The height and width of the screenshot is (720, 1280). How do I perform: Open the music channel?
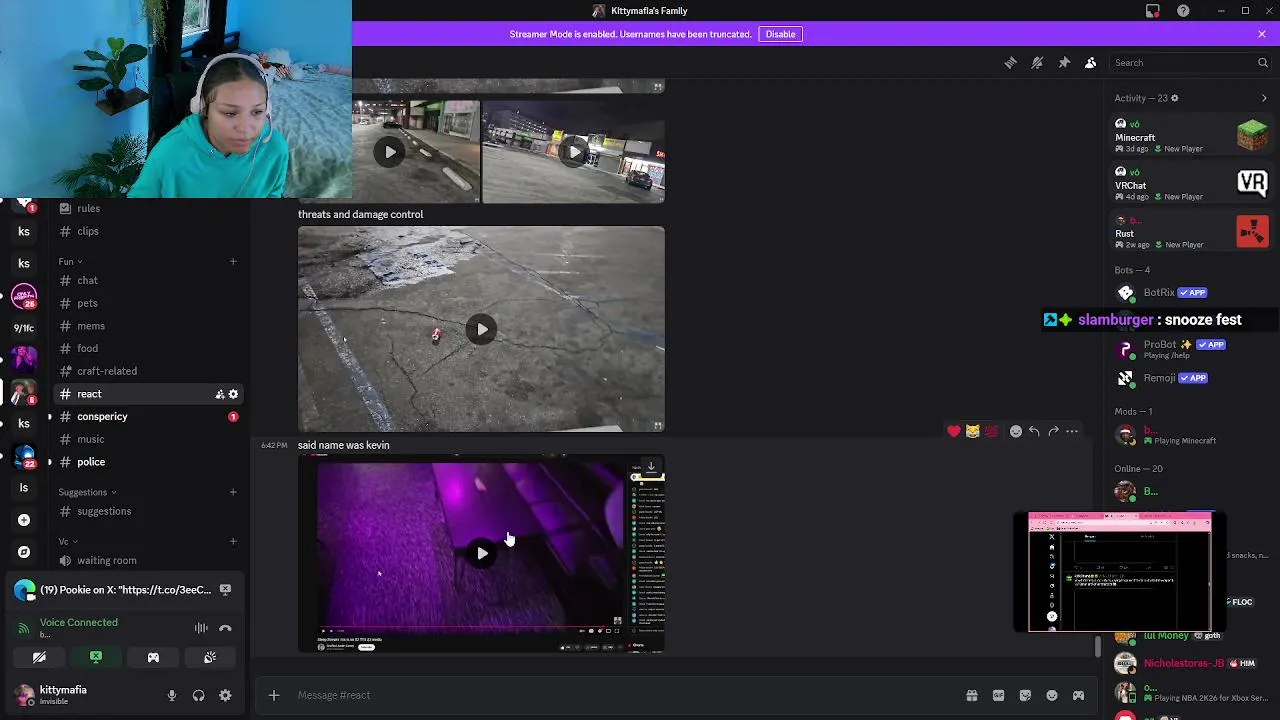[x=147, y=439]
